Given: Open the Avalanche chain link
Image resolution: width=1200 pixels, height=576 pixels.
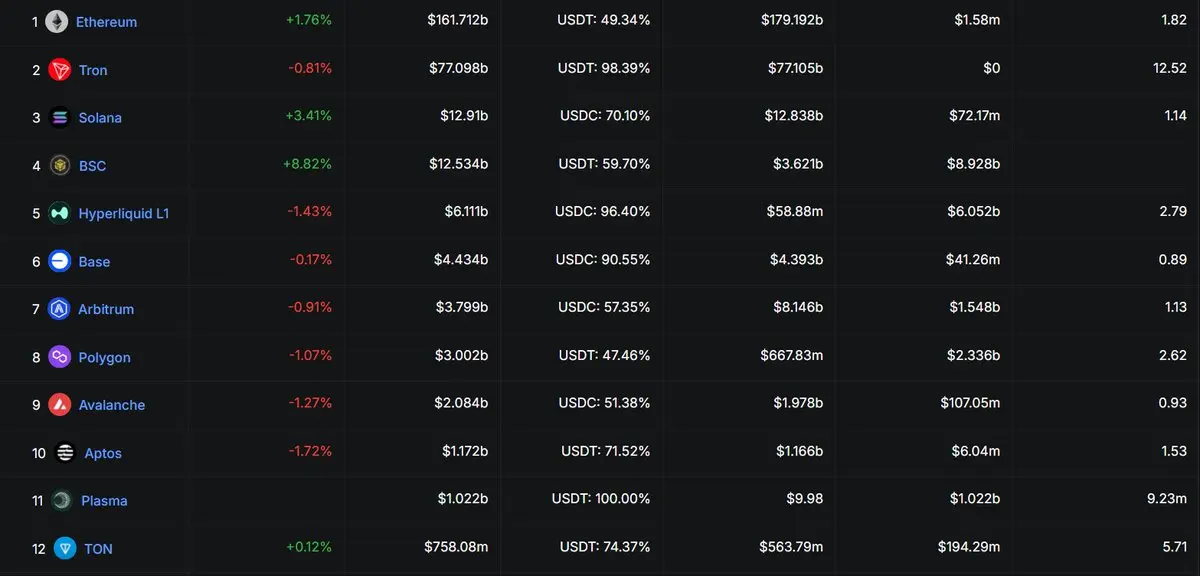Looking at the screenshot, I should [112, 405].
